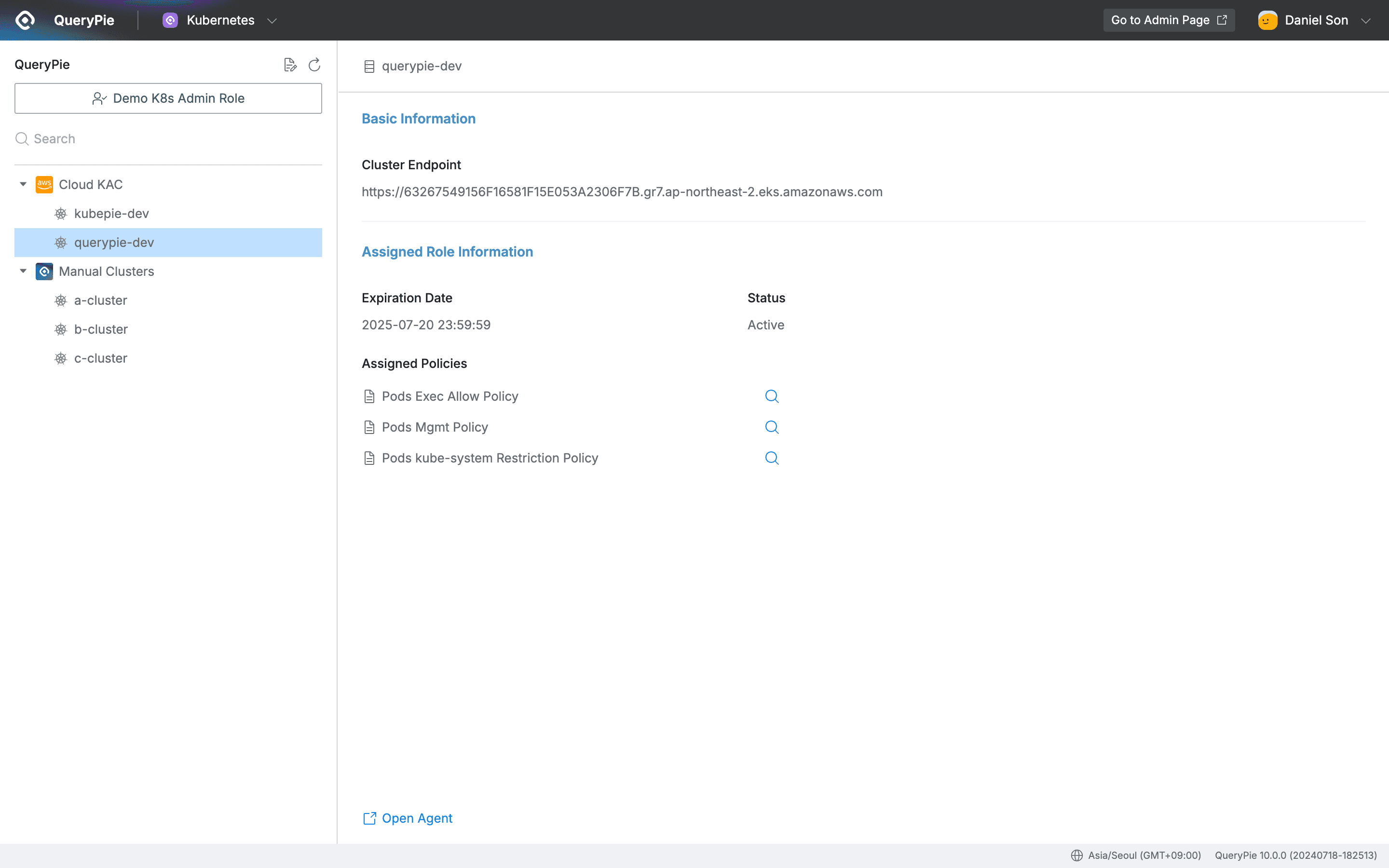View Pods kube-system Restriction Policy details
Image resolution: width=1389 pixels, height=868 pixels.
click(x=771, y=458)
